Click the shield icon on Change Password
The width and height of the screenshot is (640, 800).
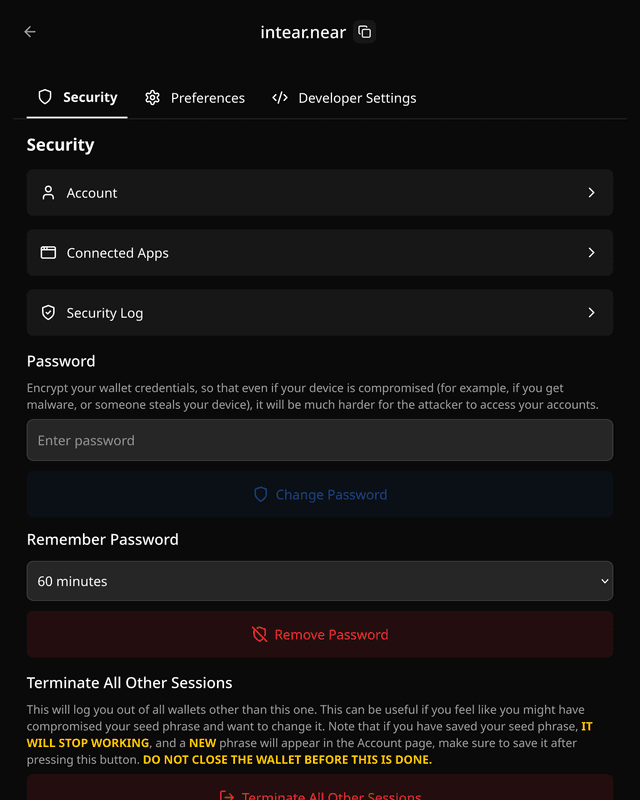coord(261,494)
